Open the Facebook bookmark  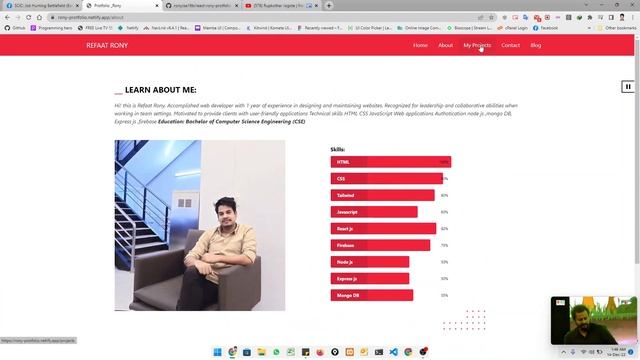tap(545, 28)
